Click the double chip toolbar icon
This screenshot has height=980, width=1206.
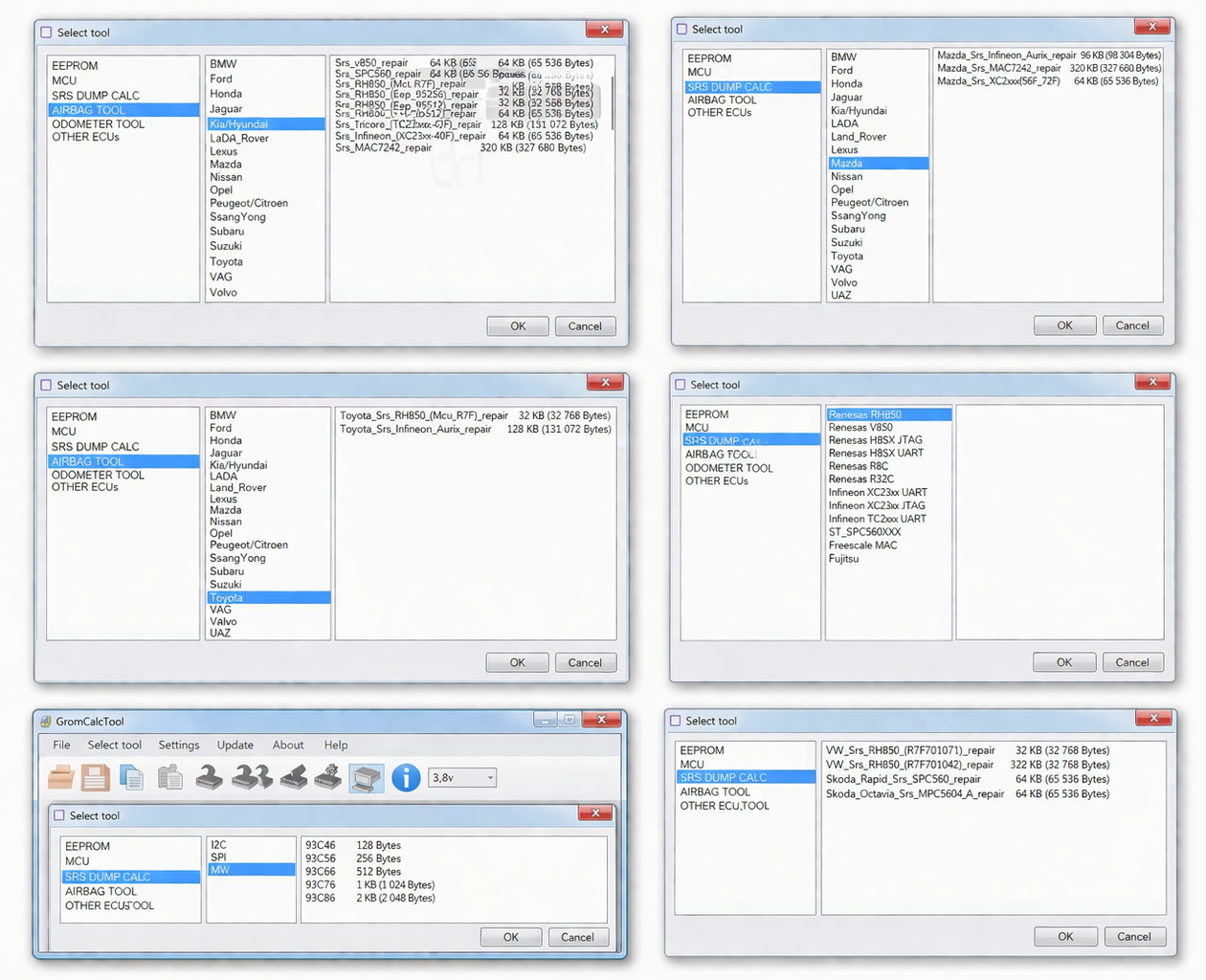point(252,777)
